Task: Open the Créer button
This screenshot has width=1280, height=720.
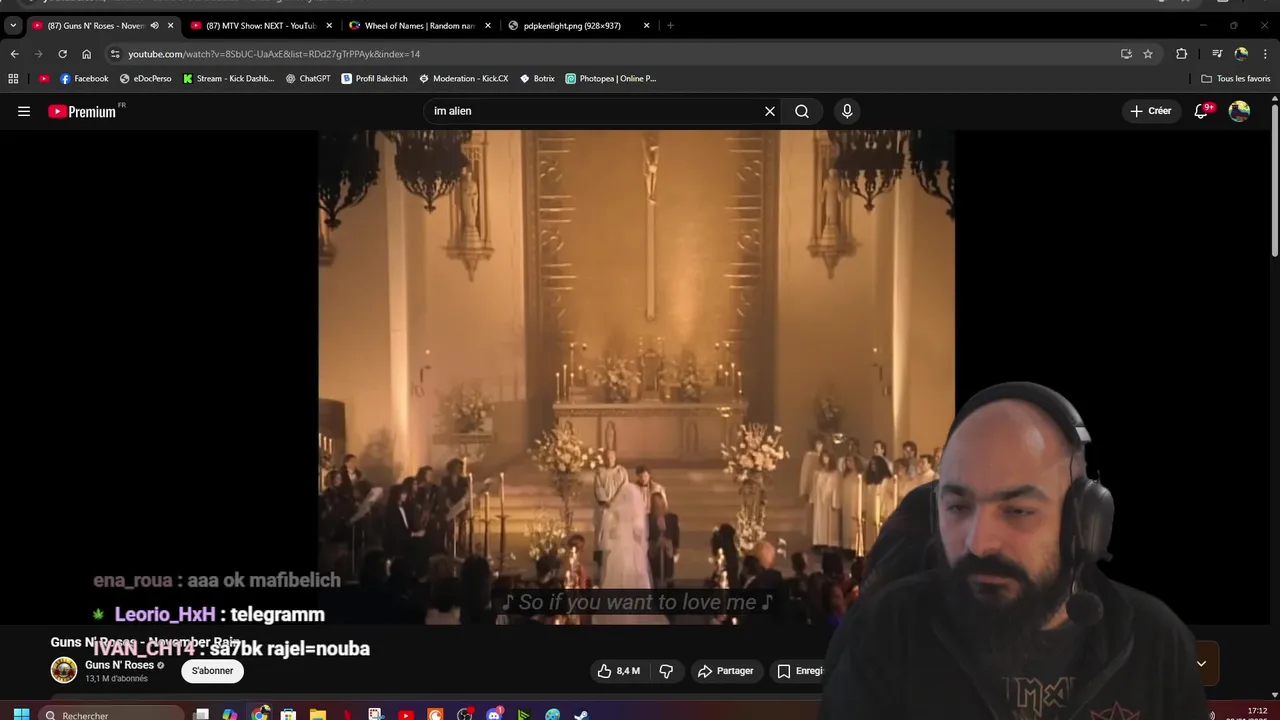Action: click(x=1151, y=111)
